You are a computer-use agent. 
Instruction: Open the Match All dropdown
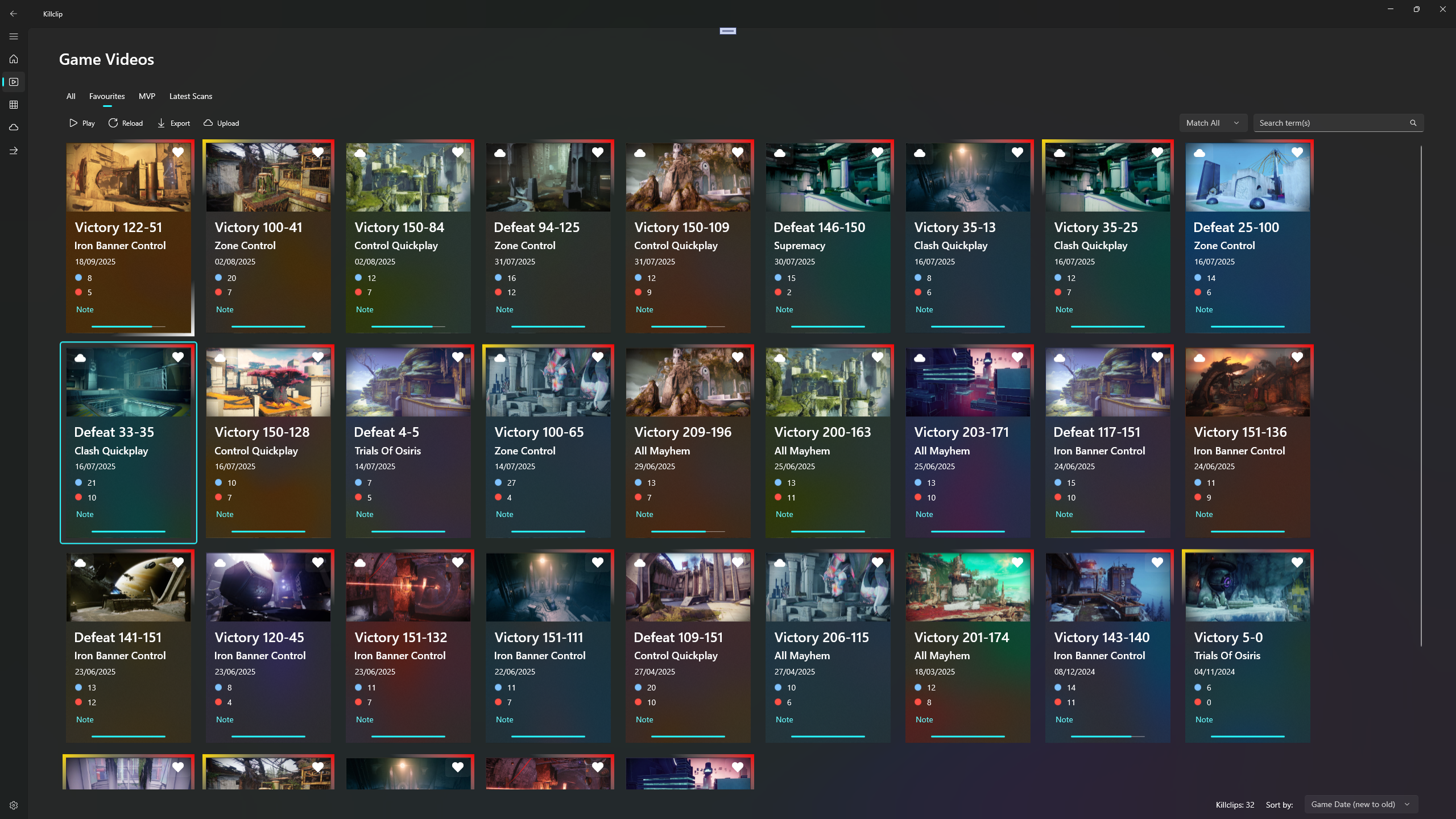1213,123
